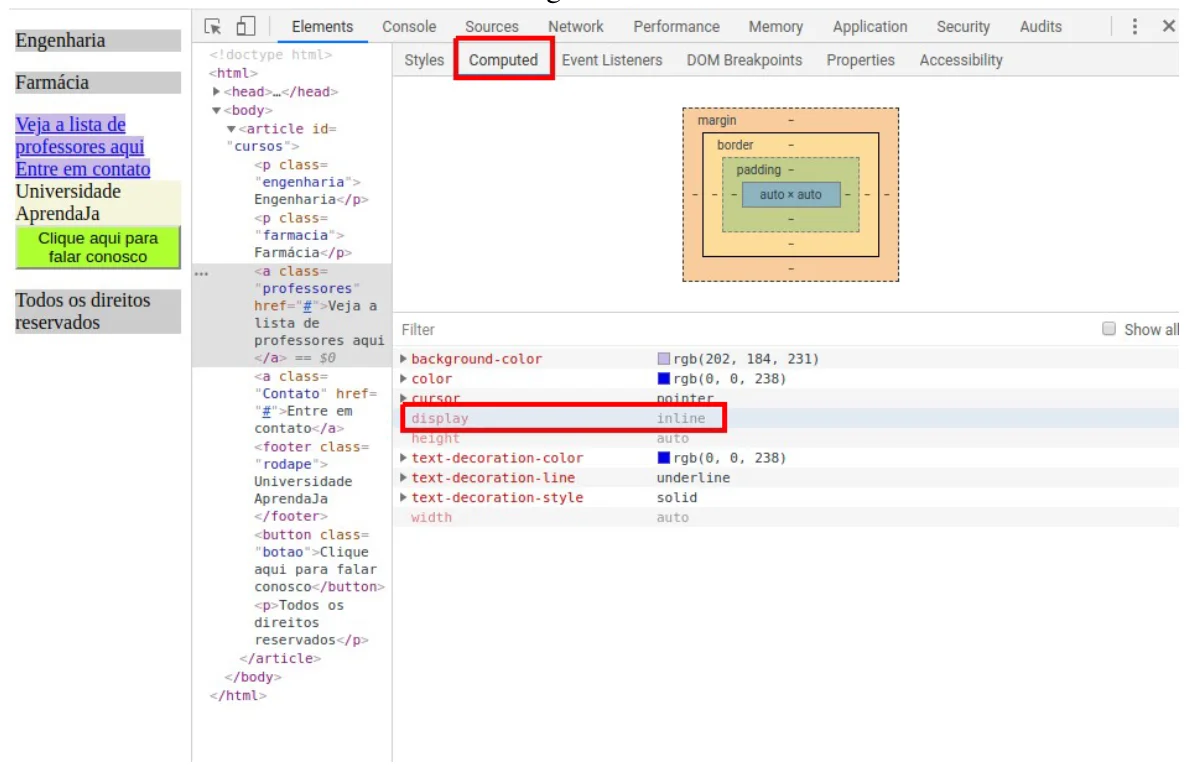The height and width of the screenshot is (772, 1187).
Task: Open the Memory tab
Action: (775, 26)
